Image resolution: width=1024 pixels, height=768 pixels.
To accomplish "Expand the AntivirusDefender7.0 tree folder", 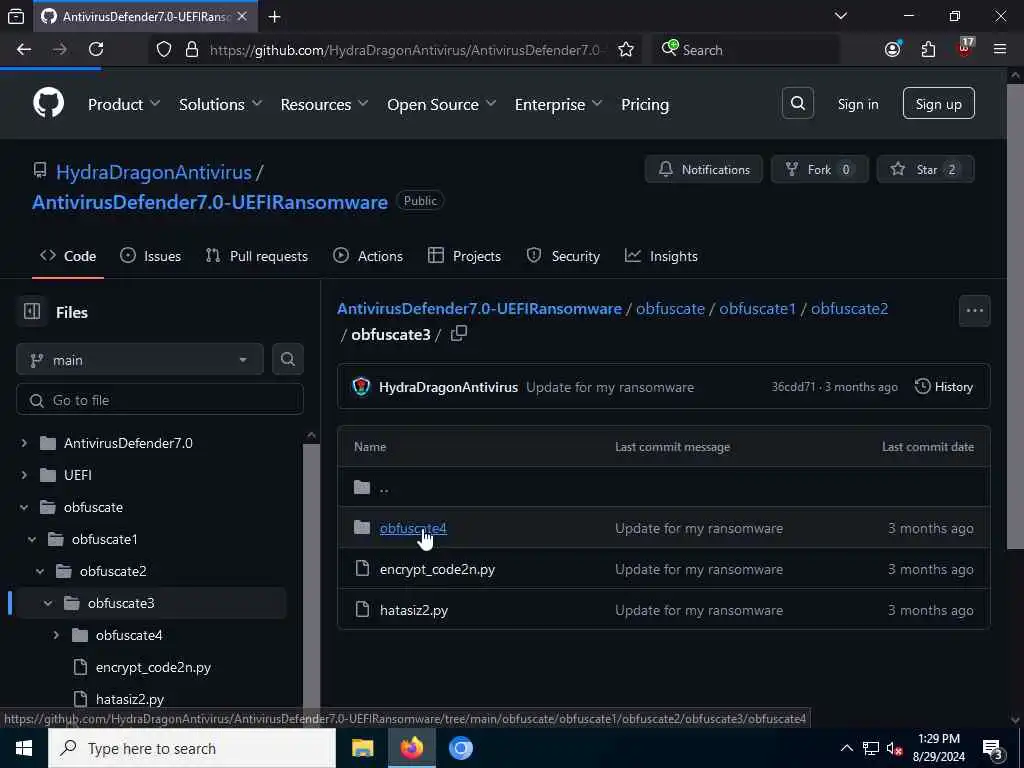I will 24,443.
